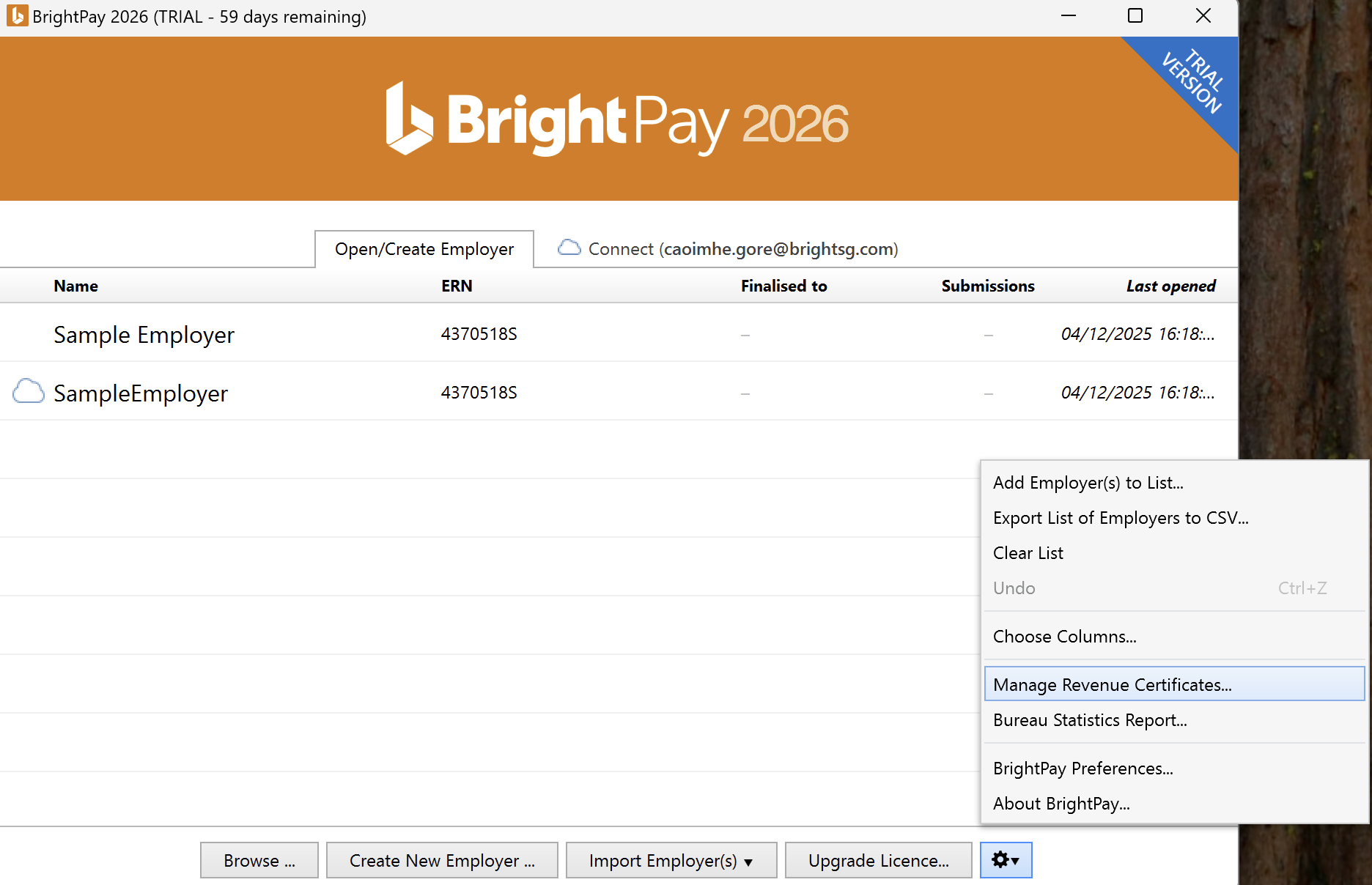Open the Connect cloud tab
1372x885 pixels.
(729, 249)
